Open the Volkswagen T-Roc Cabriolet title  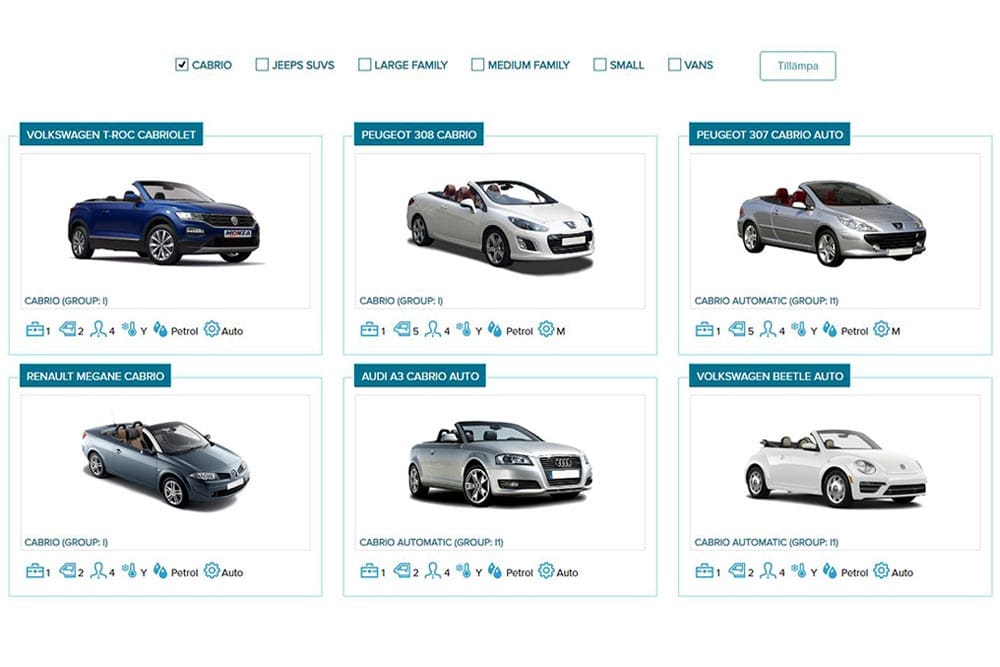pos(111,134)
